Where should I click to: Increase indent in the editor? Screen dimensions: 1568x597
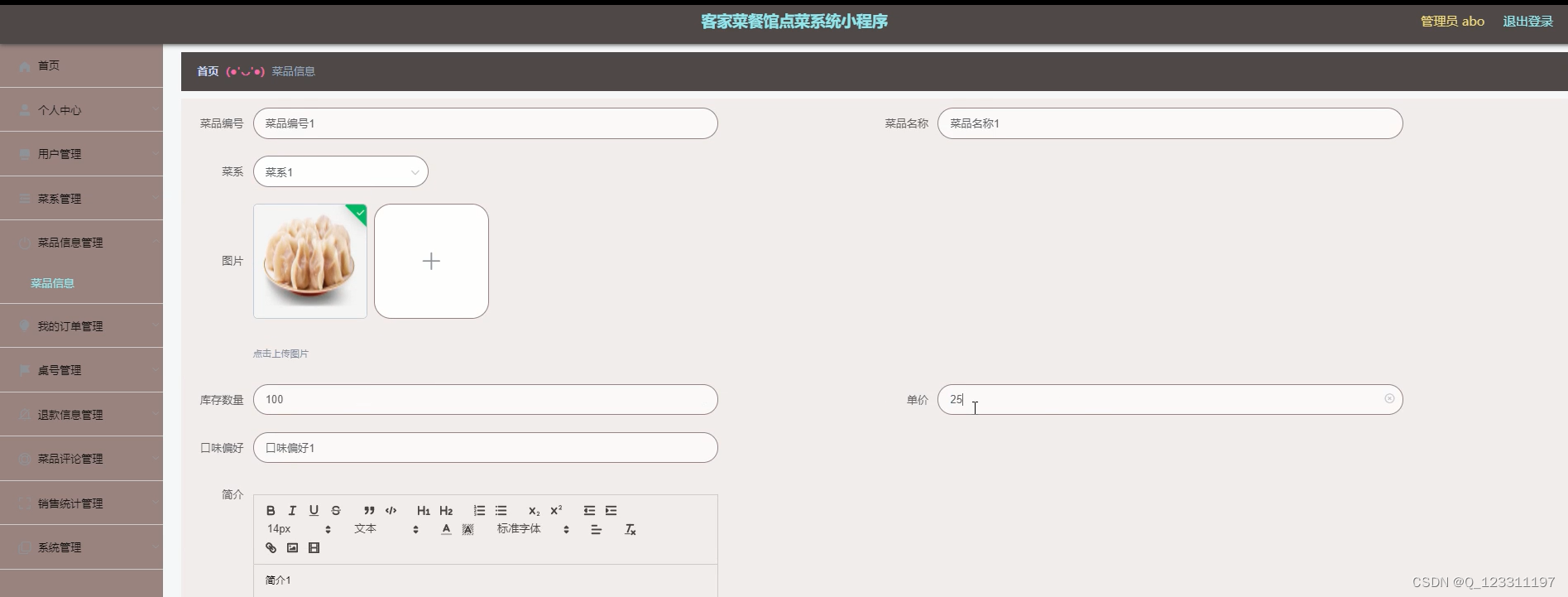click(x=611, y=511)
